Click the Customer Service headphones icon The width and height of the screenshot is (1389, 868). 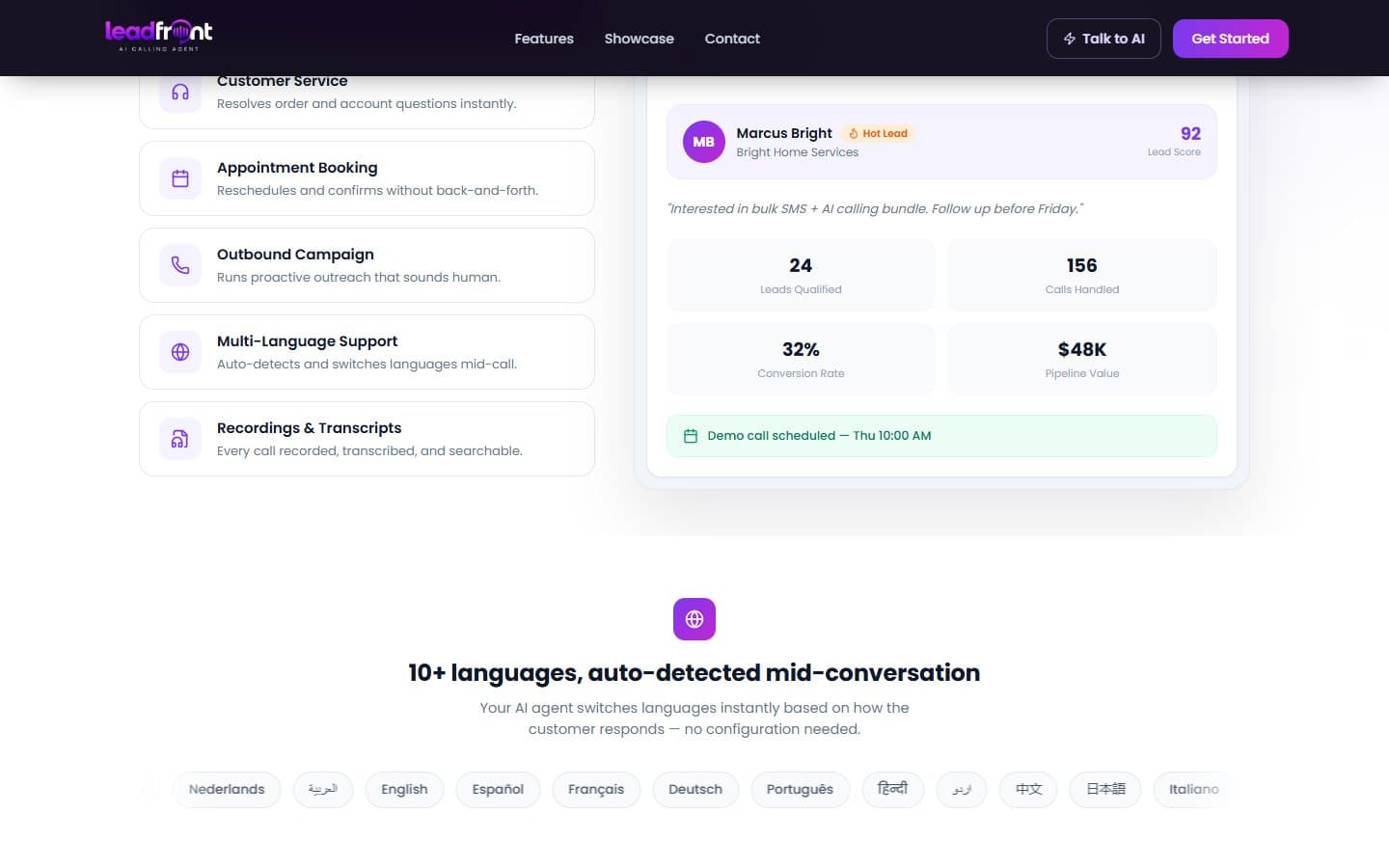(x=180, y=93)
